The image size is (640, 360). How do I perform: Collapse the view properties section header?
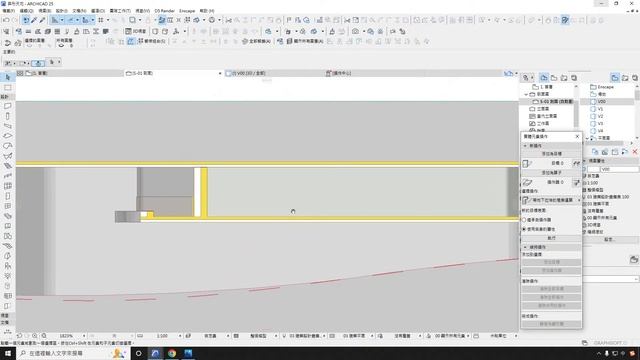pyautogui.click(x=585, y=161)
